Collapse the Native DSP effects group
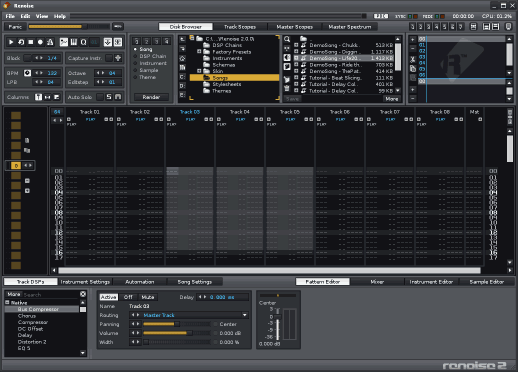Image resolution: width=518 pixels, height=372 pixels. point(7,302)
